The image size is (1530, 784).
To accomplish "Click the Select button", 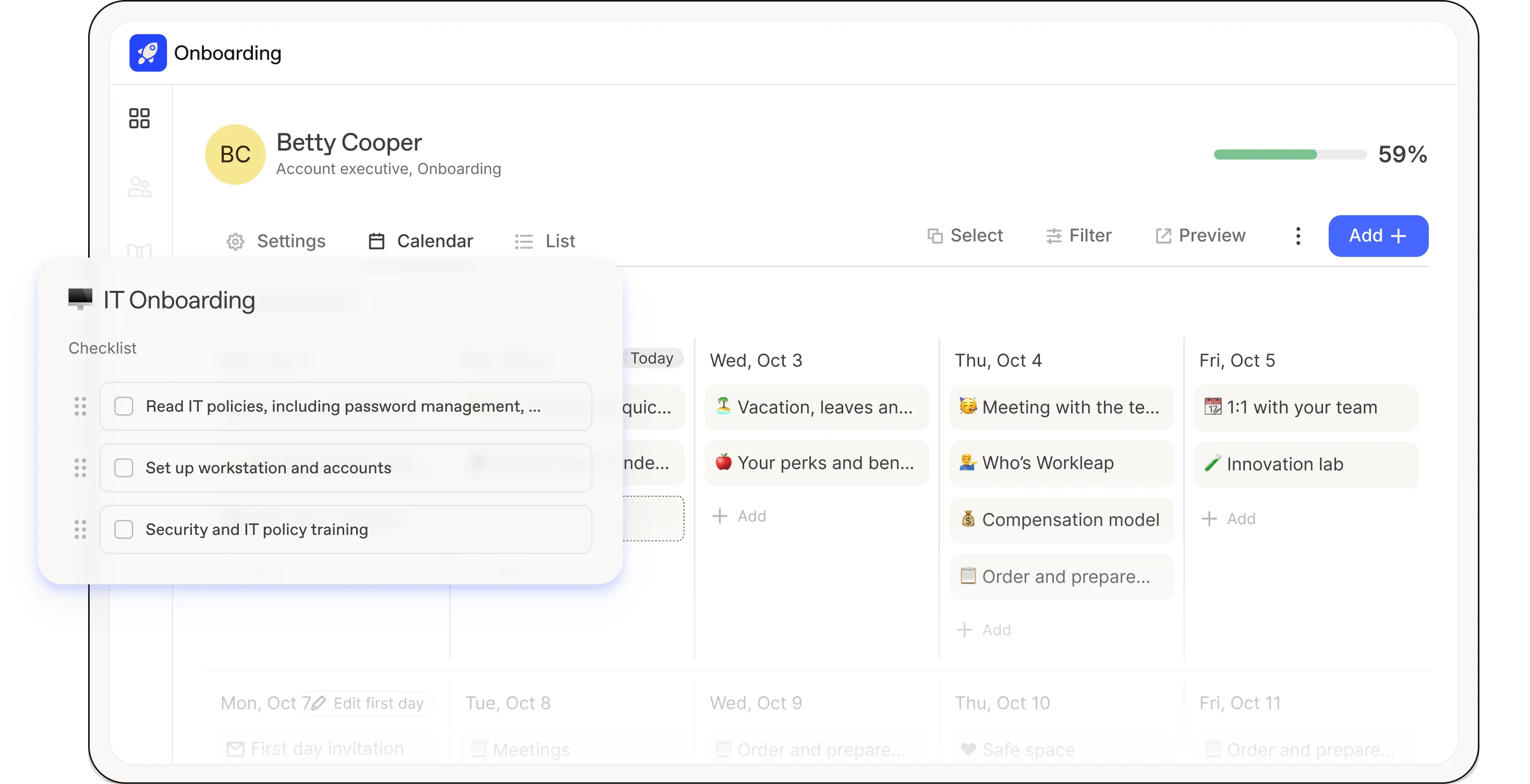I will click(x=965, y=235).
